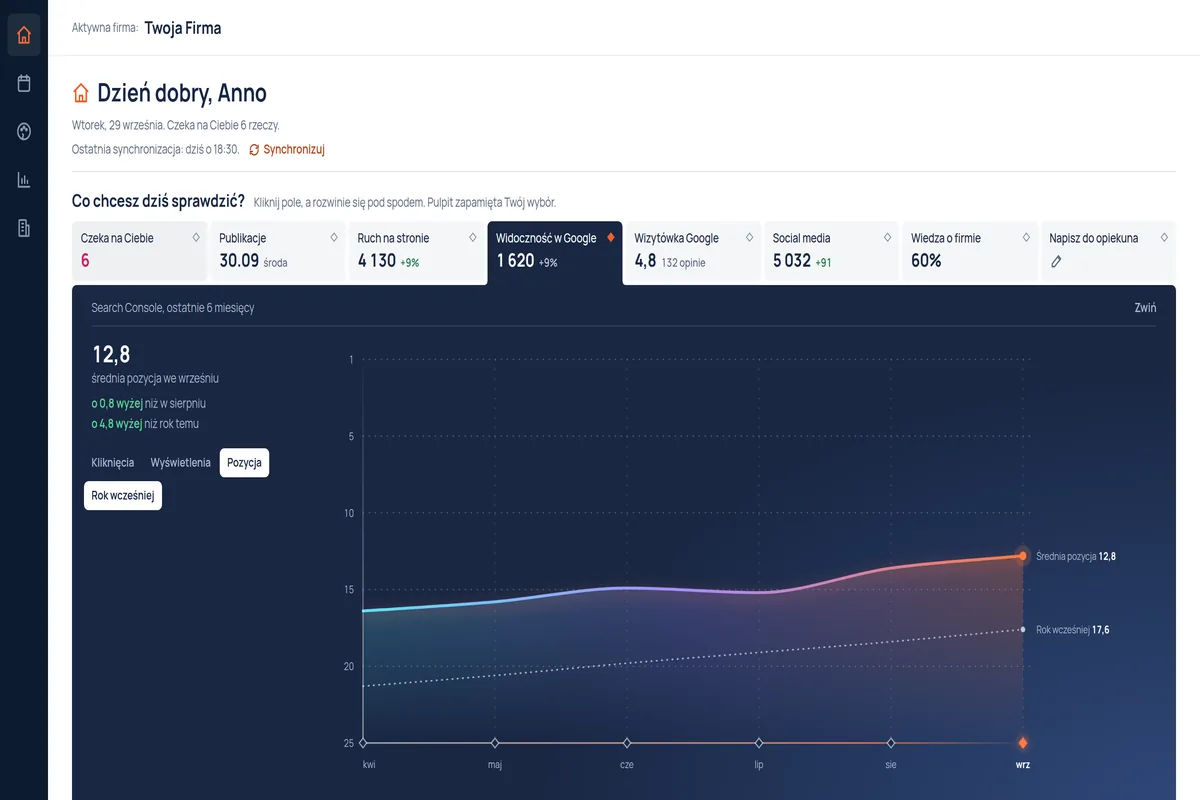Click the gauge icon in the sidebar
Screen dimensions: 1200x800
click(24, 131)
